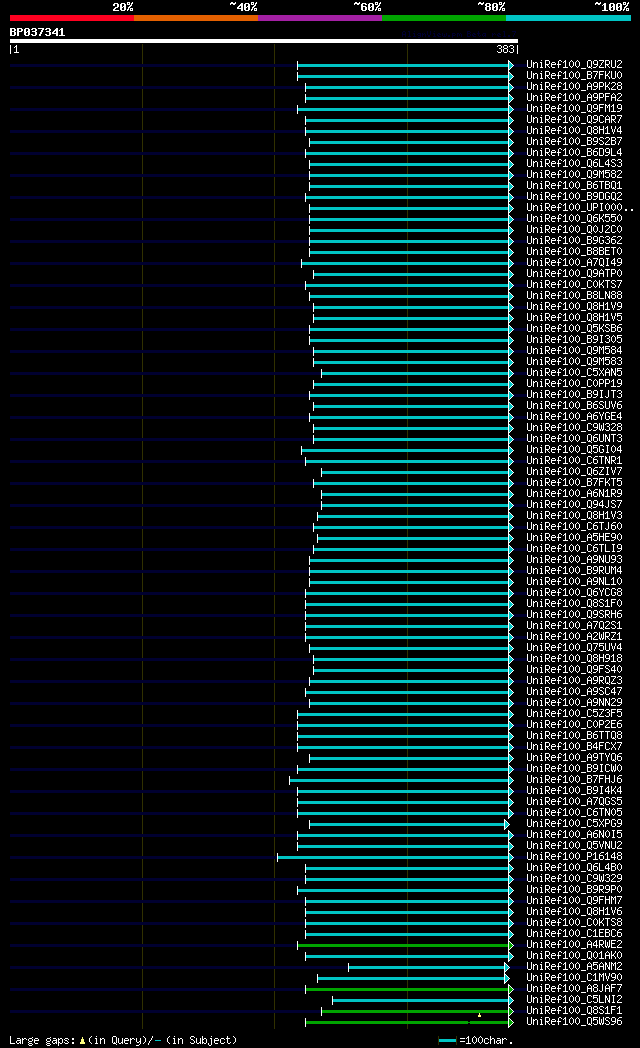The height and width of the screenshot is (1048, 640).
Task: Open hit UniRef100_C5XAN5
Action: (574, 373)
